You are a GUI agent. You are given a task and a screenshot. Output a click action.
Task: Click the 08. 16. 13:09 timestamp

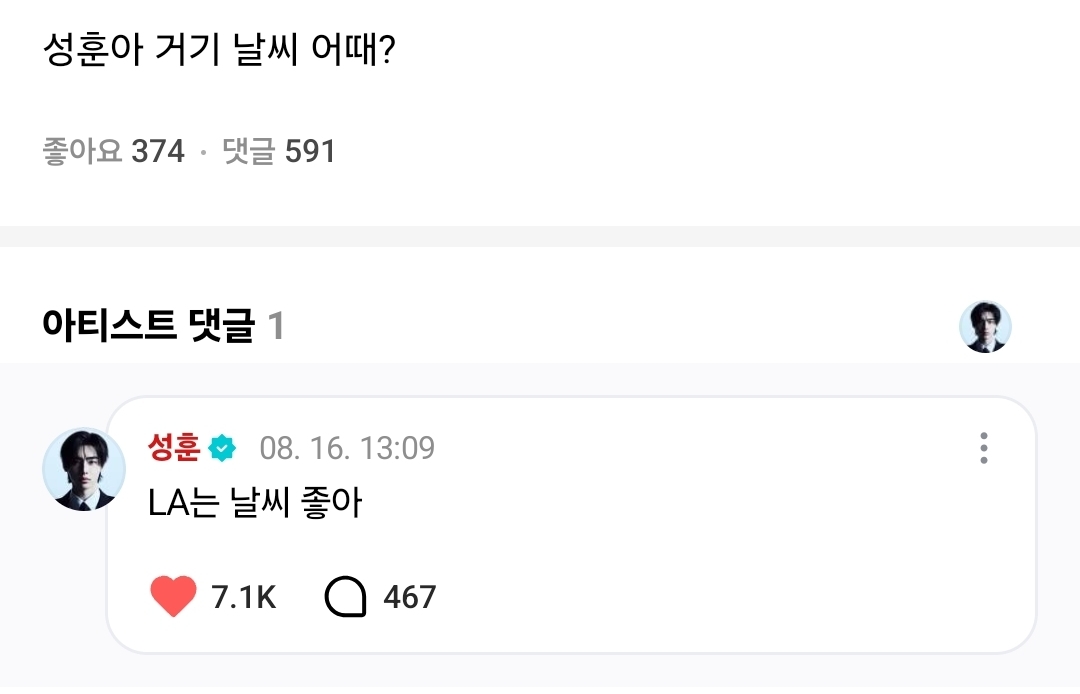pyautogui.click(x=347, y=448)
